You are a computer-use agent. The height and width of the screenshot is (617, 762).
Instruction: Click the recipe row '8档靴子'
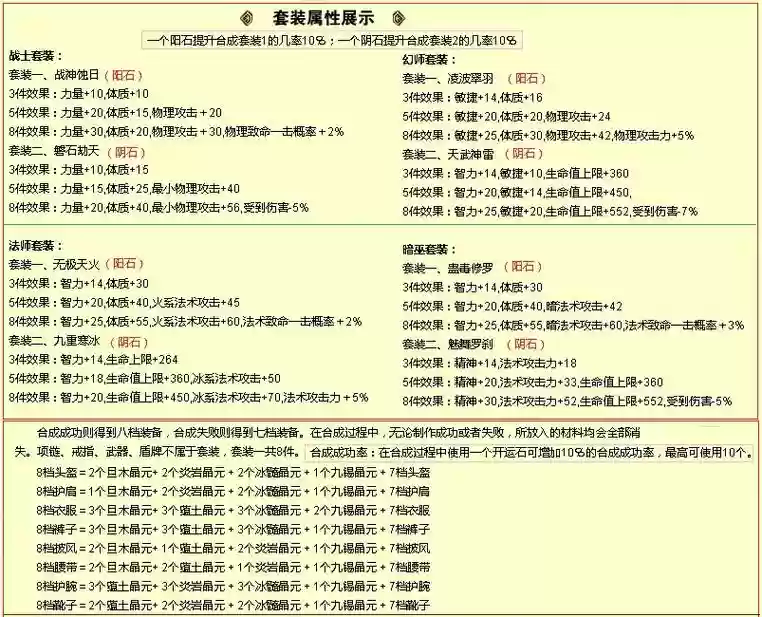point(233,605)
